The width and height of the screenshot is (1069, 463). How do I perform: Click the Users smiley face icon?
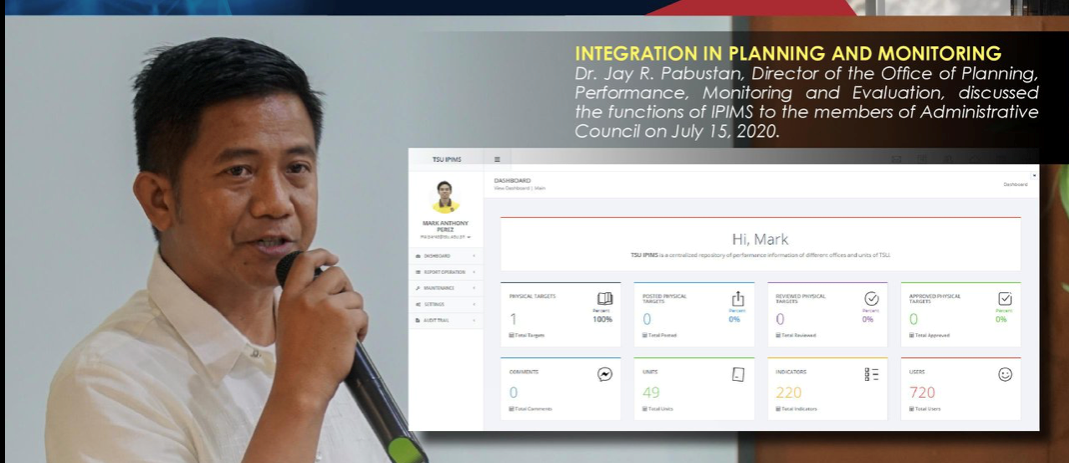(1005, 374)
